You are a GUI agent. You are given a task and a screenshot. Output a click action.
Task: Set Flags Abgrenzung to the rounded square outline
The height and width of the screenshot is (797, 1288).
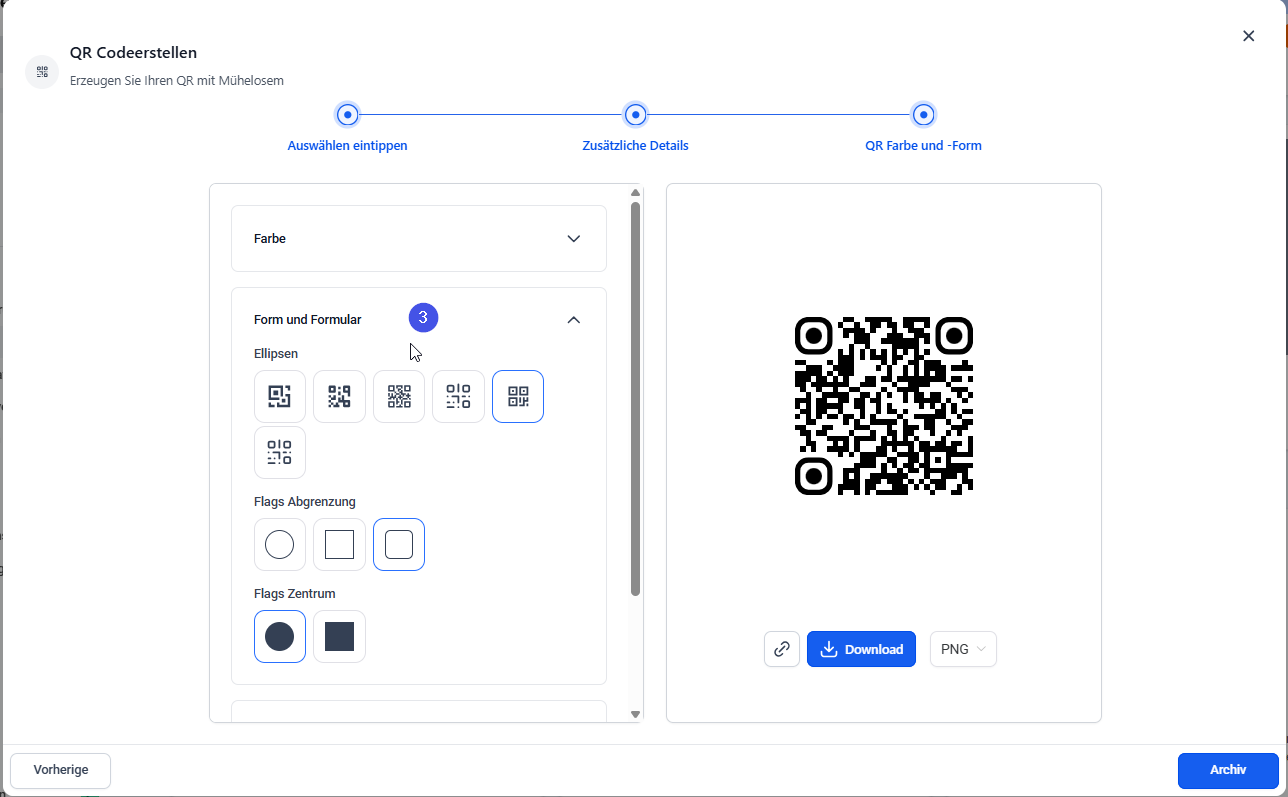[x=399, y=545]
